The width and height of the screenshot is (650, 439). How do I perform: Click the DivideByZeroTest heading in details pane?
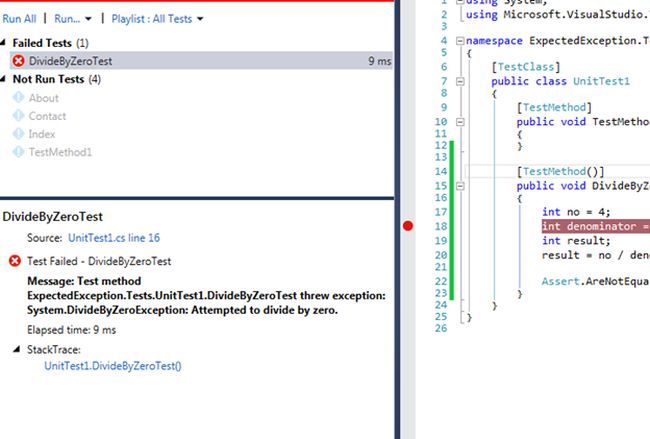pos(53,217)
